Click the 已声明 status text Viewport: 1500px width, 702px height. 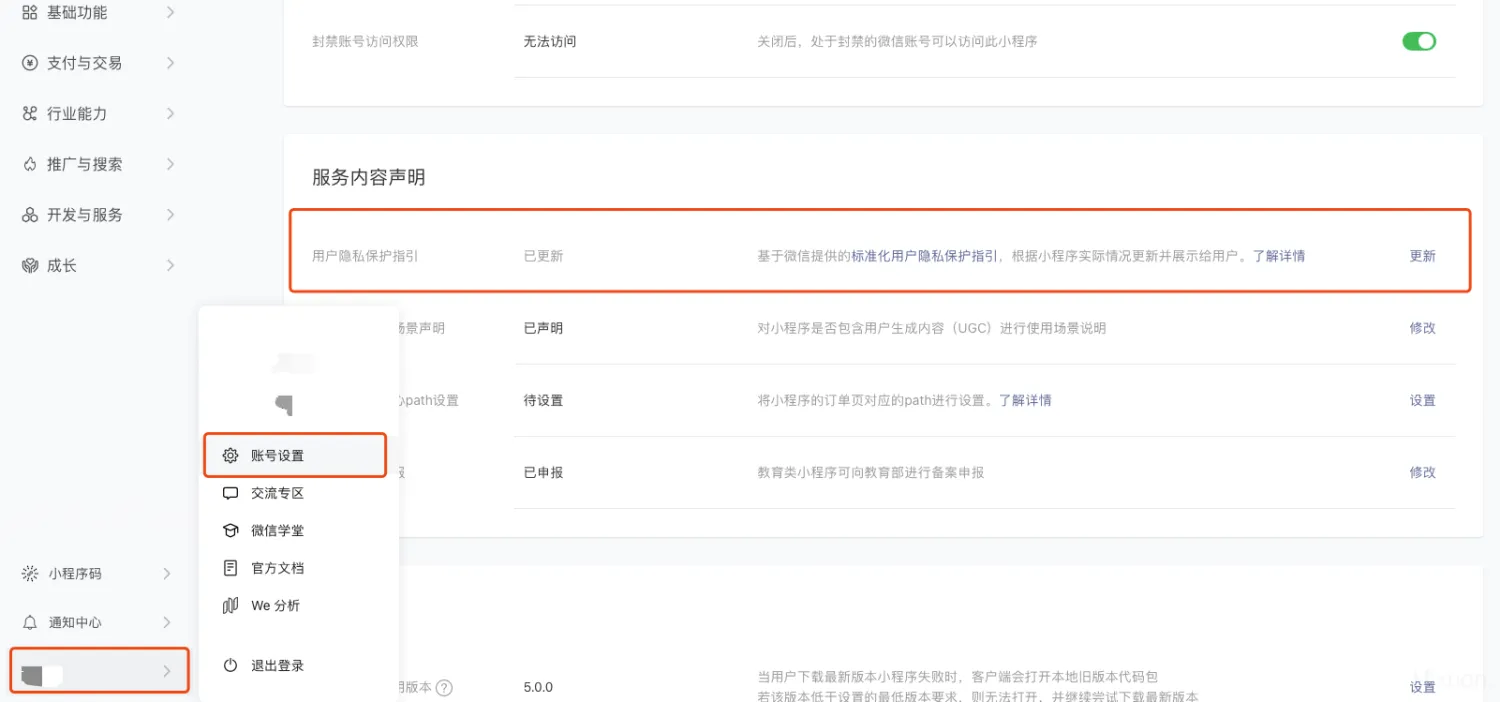(x=543, y=328)
